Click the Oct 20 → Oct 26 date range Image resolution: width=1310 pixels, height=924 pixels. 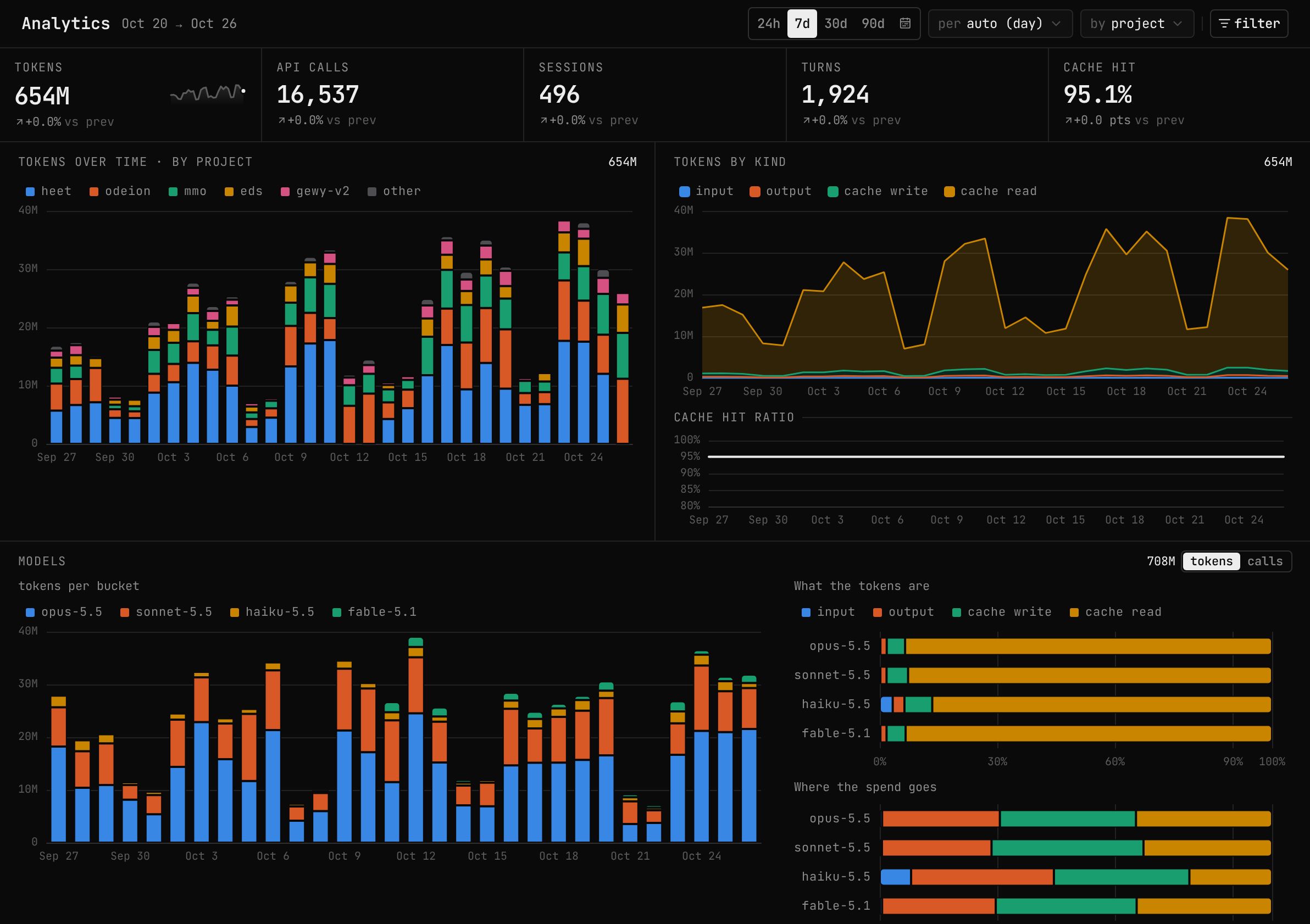pos(179,24)
